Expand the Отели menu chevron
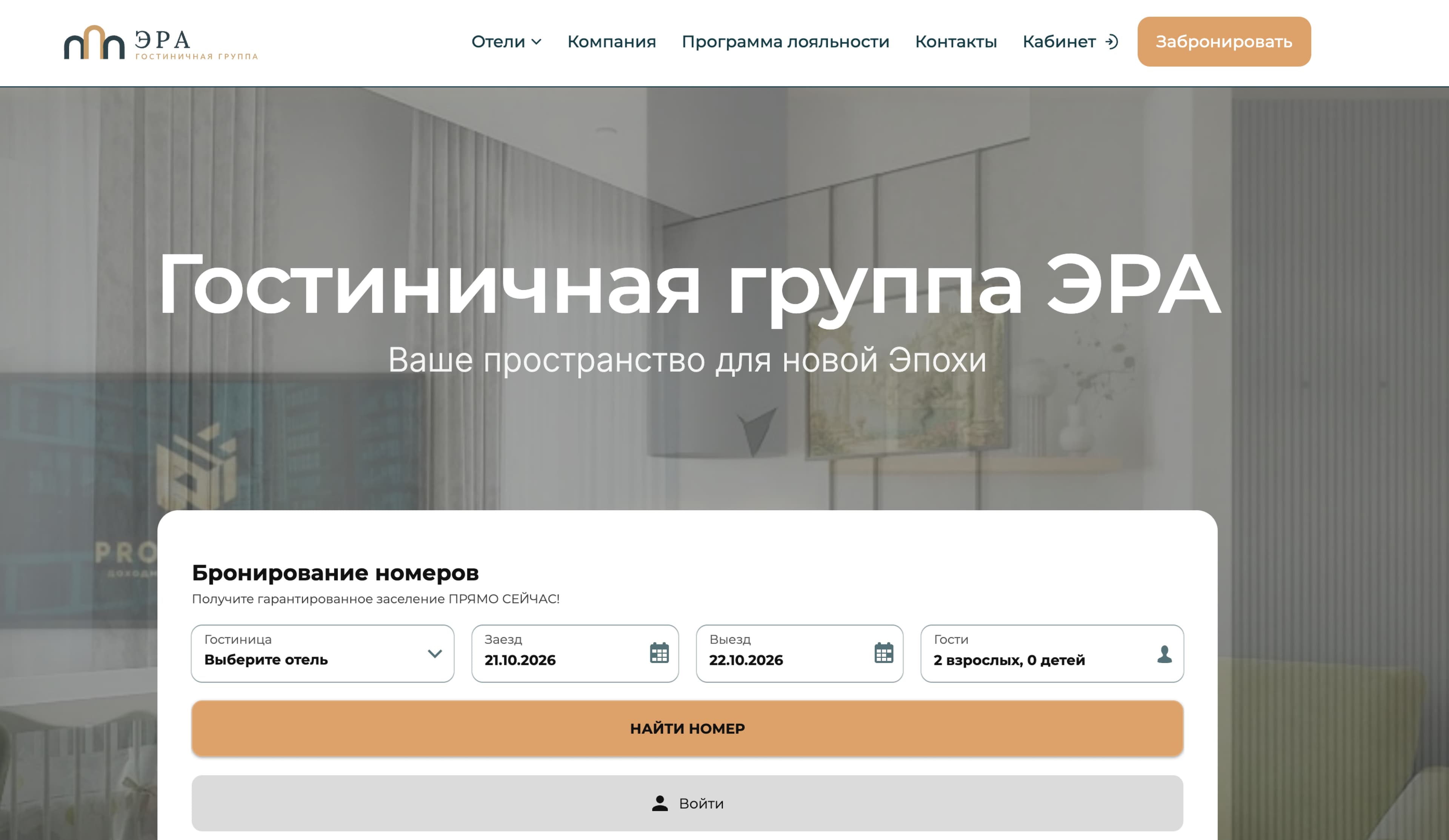The height and width of the screenshot is (840, 1449). (536, 42)
